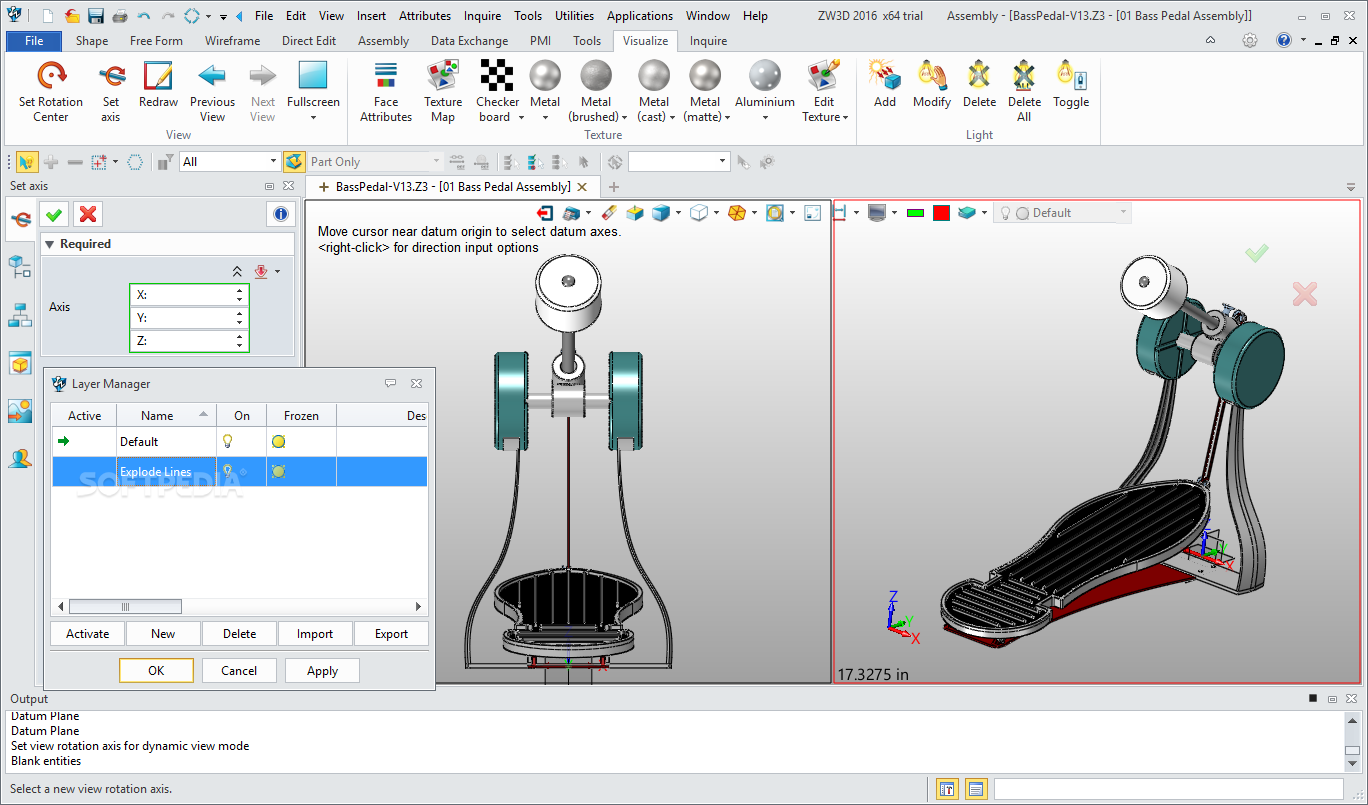Open the Utilities menu
Viewport: 1368px width, 805px height.
(x=574, y=16)
